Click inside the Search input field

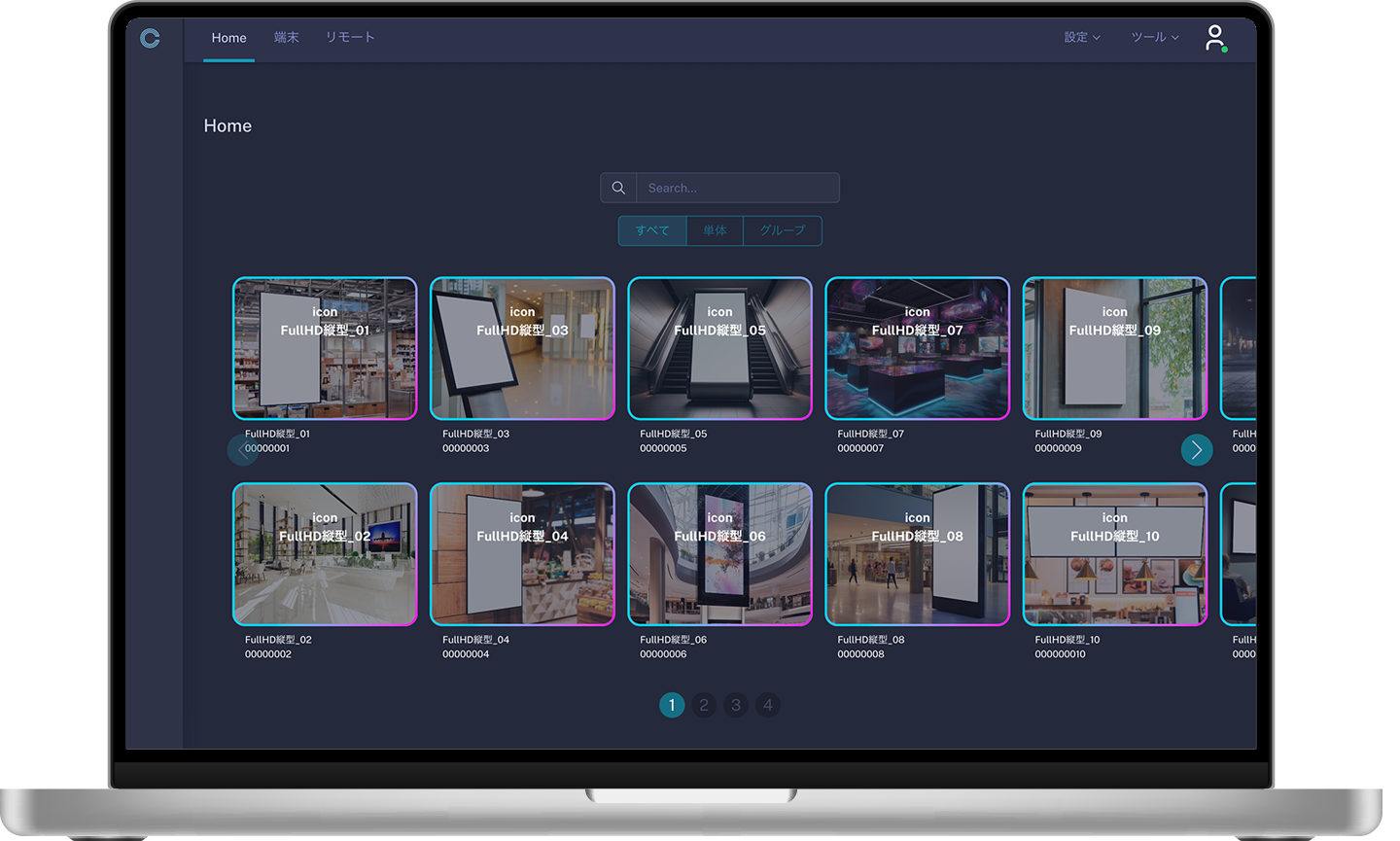pos(737,188)
